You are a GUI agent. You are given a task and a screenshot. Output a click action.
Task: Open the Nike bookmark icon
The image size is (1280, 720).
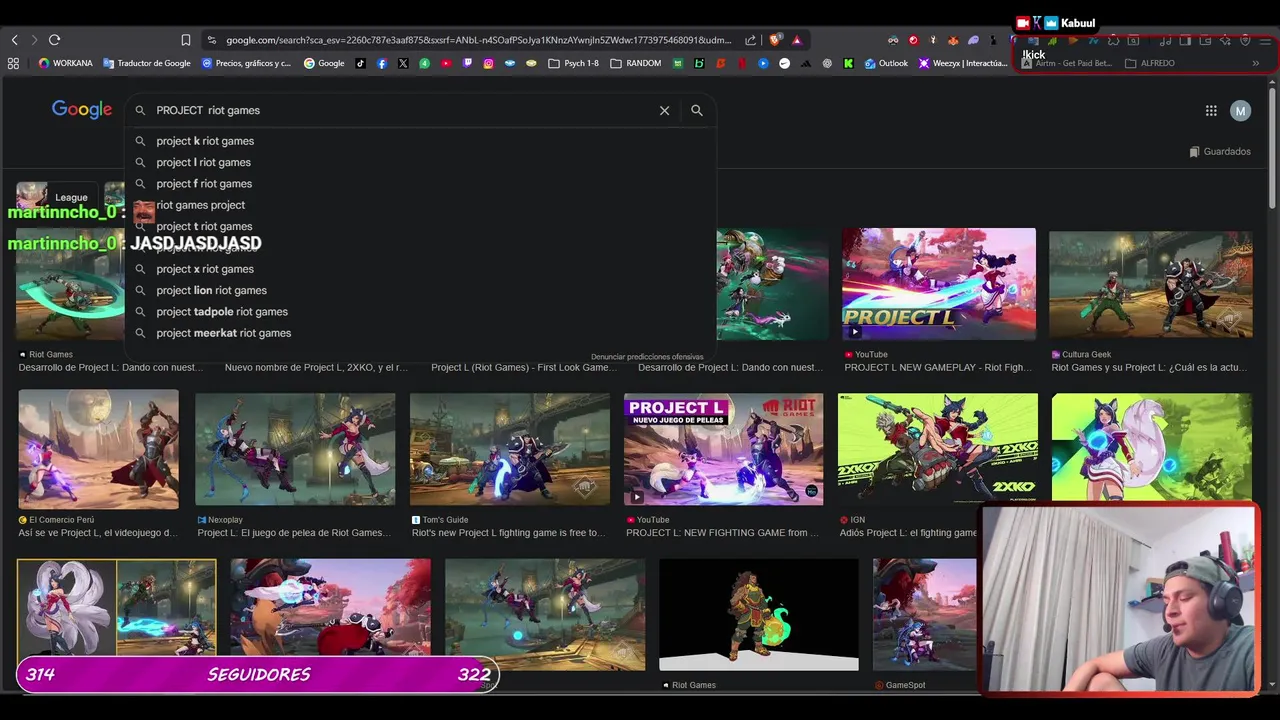pos(784,63)
